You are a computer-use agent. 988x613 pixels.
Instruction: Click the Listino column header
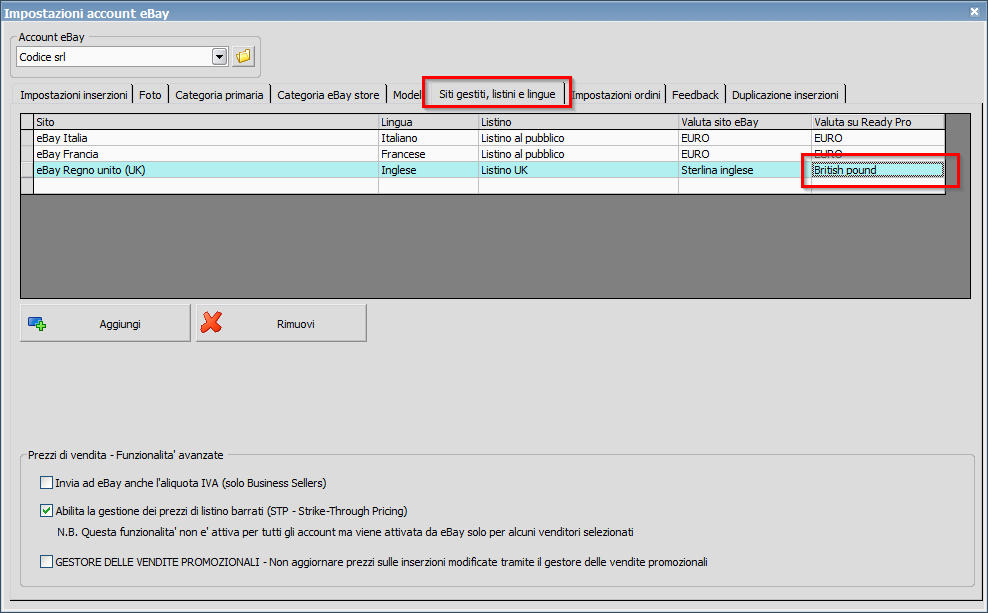click(578, 122)
